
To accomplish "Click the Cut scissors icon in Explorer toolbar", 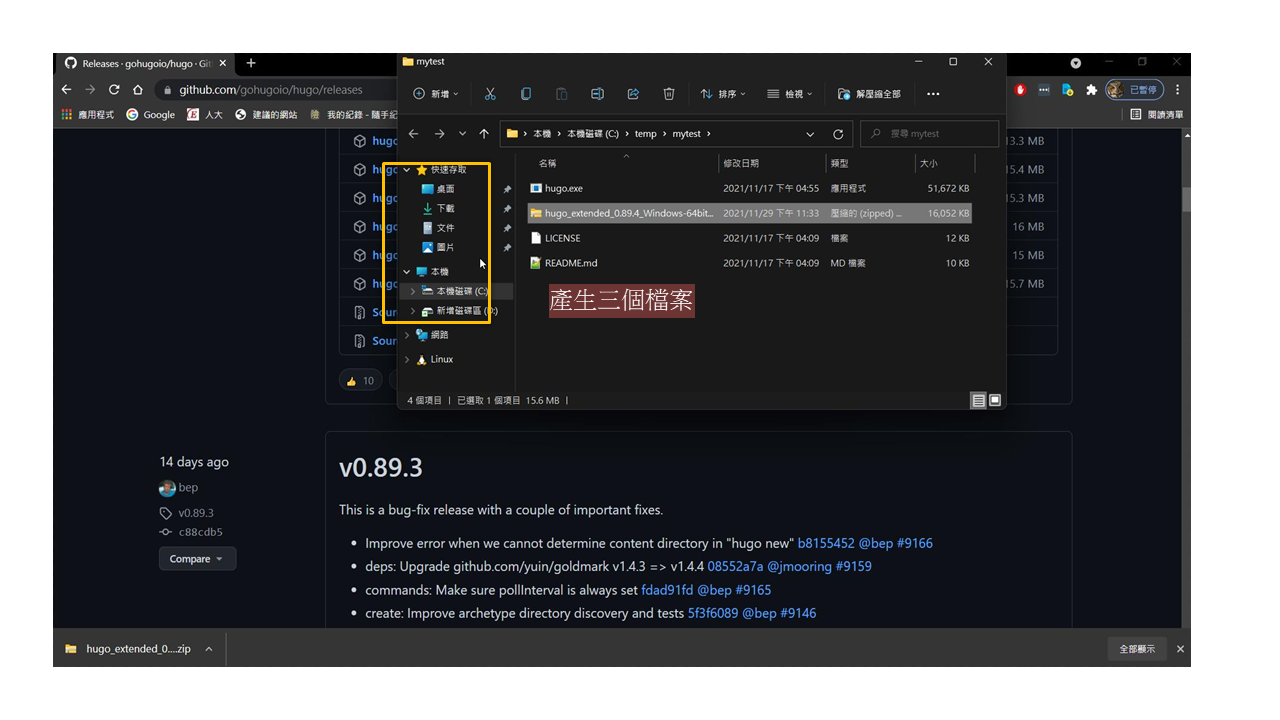I will click(490, 94).
